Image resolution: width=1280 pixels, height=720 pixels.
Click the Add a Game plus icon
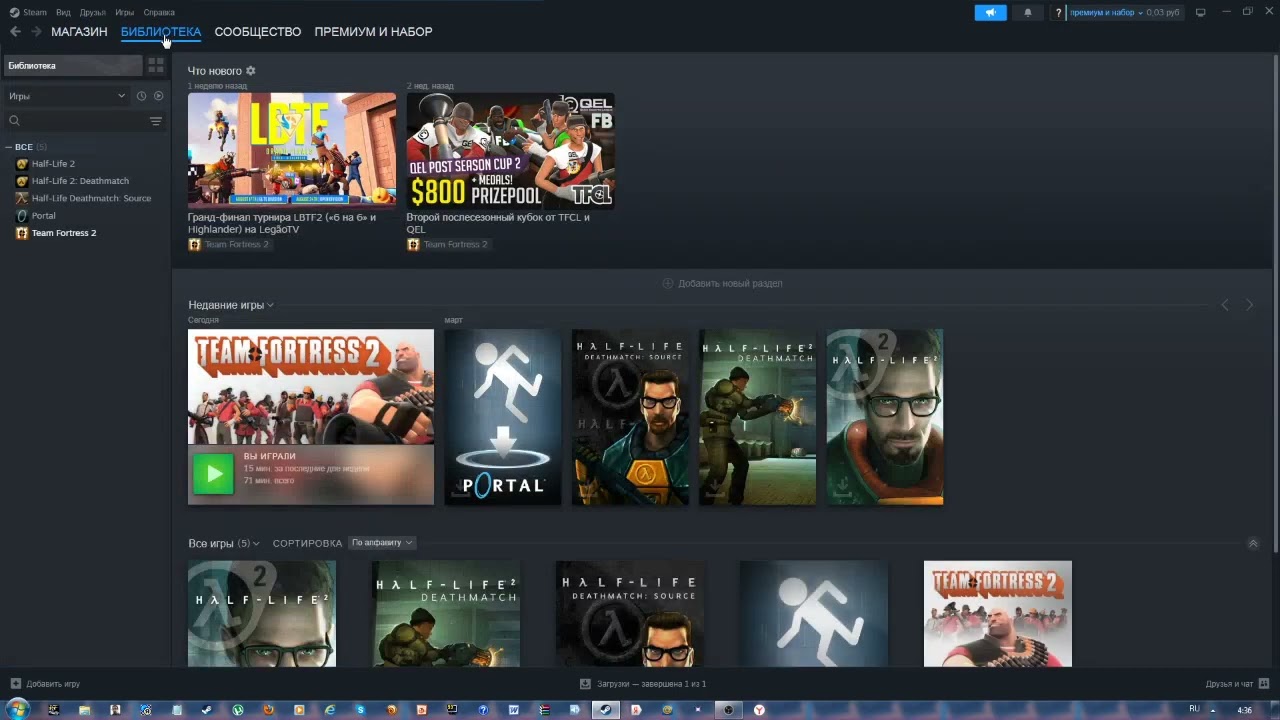point(15,684)
